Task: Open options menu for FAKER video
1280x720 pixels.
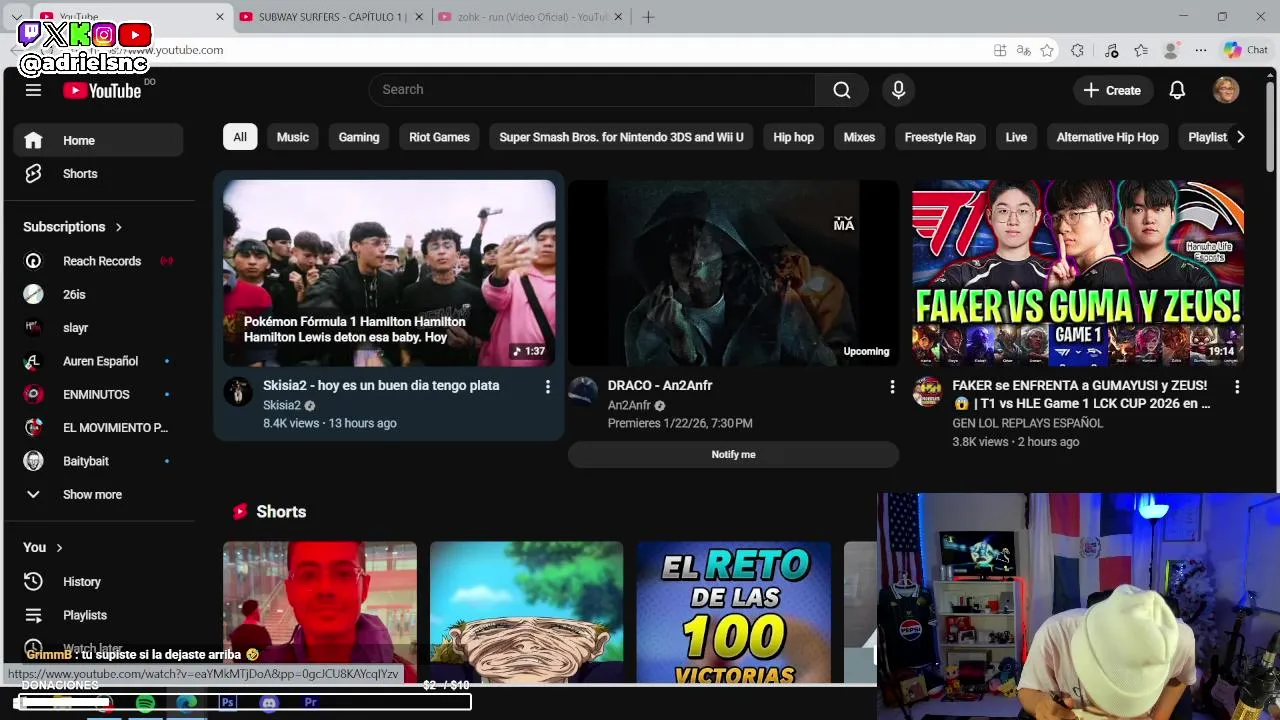Action: [x=1237, y=386]
